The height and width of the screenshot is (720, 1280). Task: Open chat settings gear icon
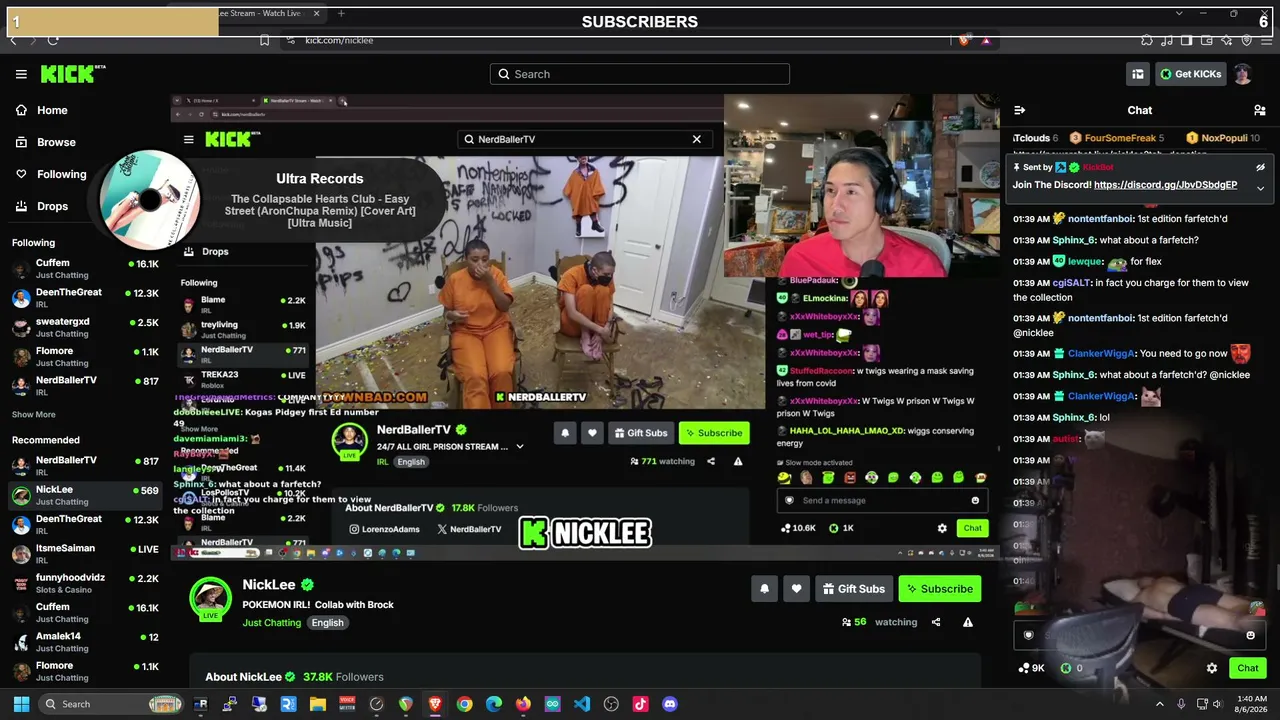tap(1212, 668)
